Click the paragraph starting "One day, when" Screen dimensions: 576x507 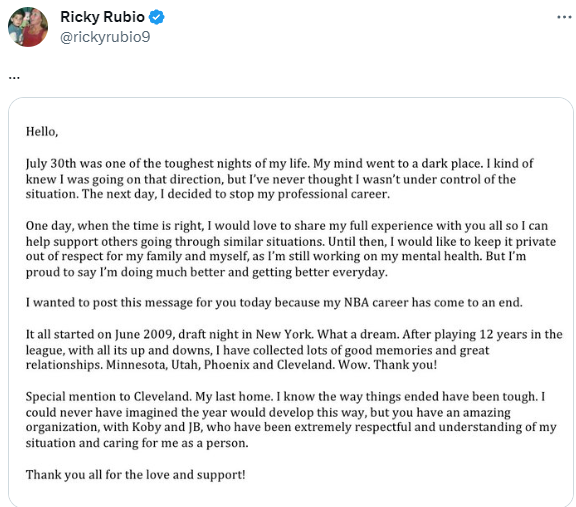tap(291, 249)
